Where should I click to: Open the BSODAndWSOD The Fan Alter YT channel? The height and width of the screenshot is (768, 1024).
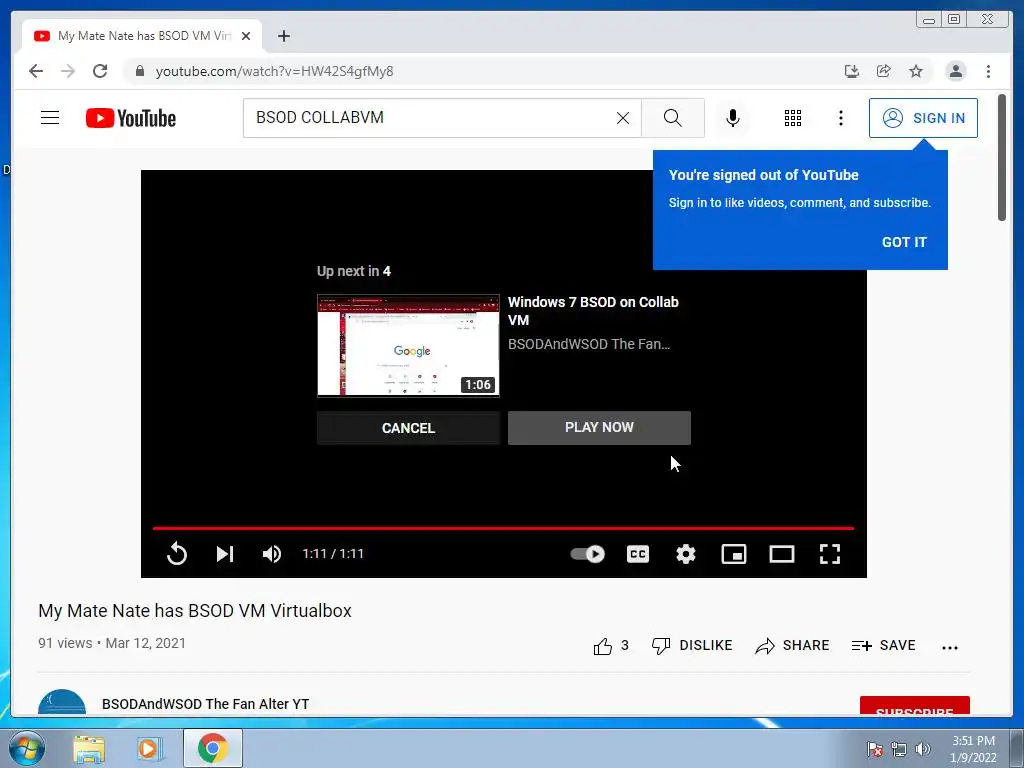click(205, 704)
